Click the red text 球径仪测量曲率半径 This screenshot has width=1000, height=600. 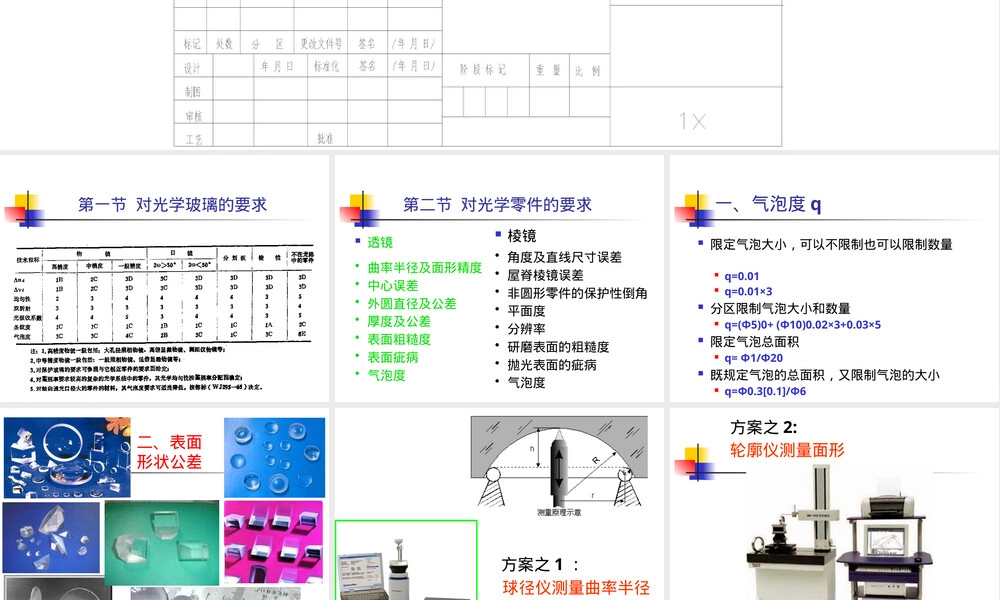tap(576, 587)
